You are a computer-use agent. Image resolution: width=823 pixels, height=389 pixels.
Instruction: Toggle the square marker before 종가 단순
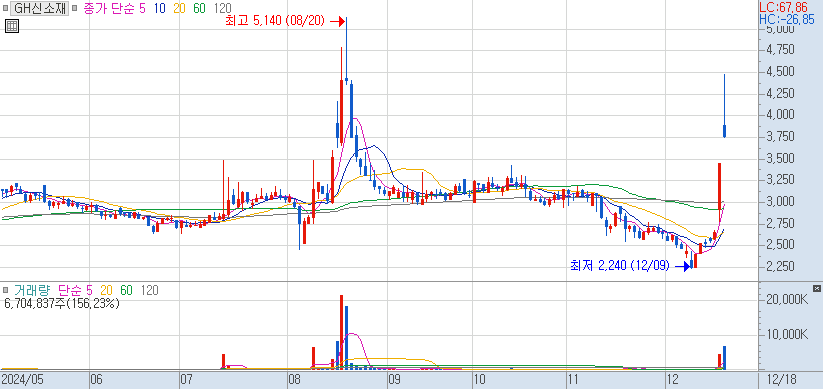(75, 8)
